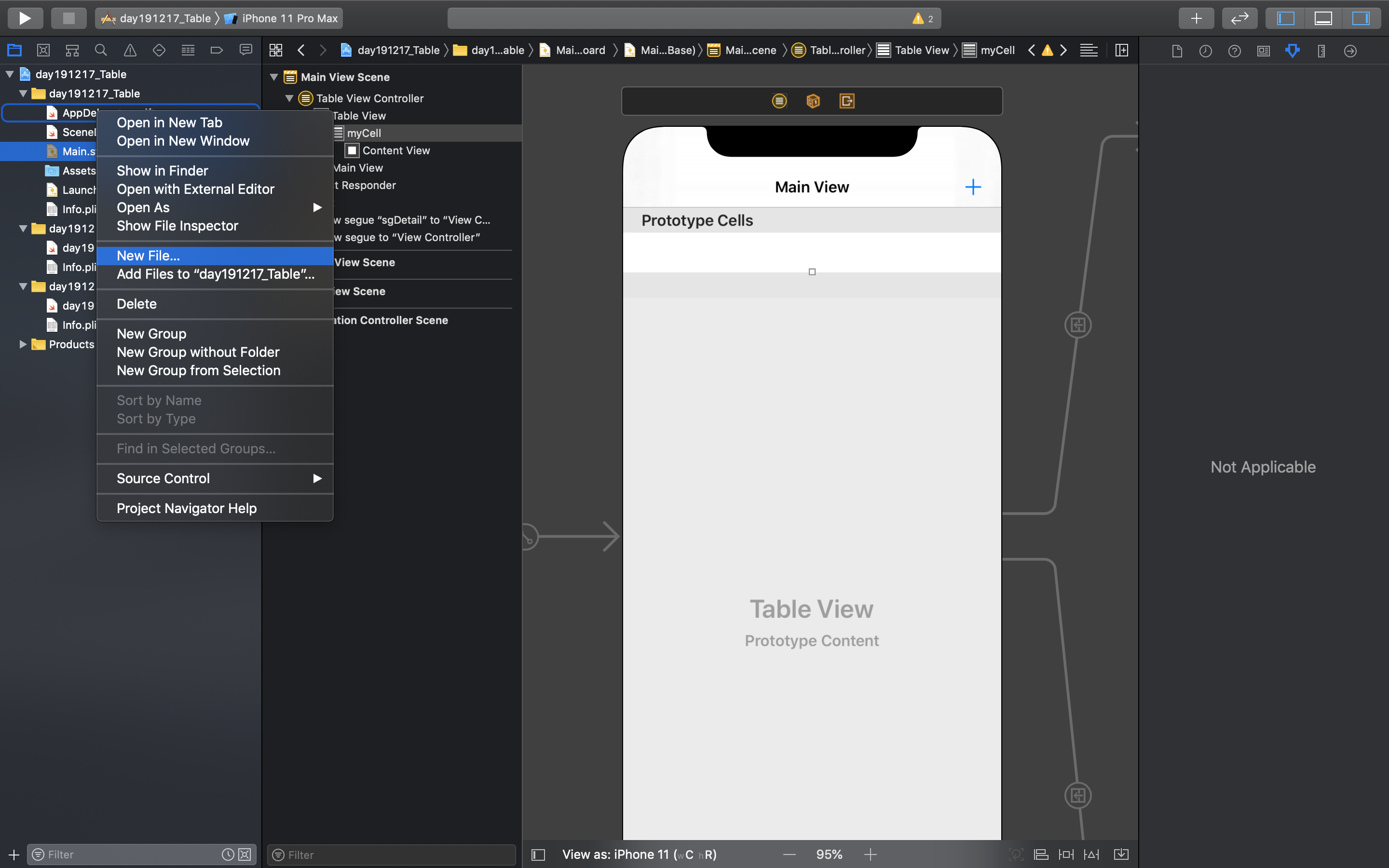
Task: Toggle the navigator panel visibility
Action: coord(1286,18)
